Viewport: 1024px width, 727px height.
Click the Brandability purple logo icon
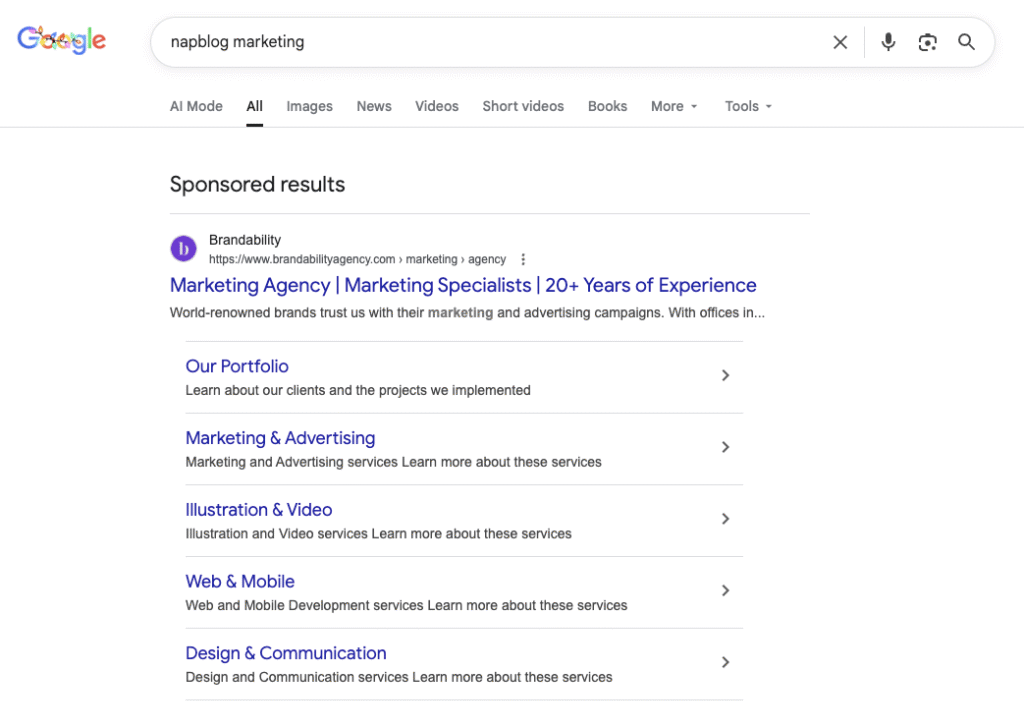(183, 249)
